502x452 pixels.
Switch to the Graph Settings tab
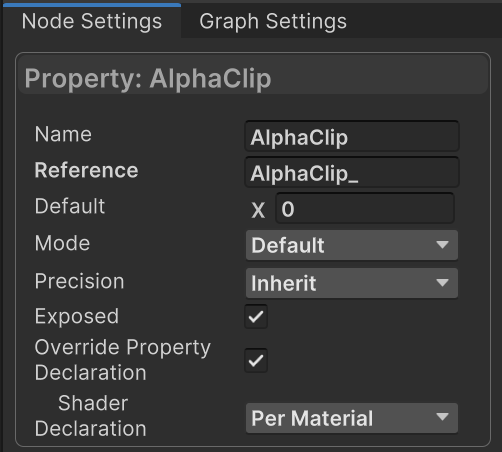(x=273, y=22)
